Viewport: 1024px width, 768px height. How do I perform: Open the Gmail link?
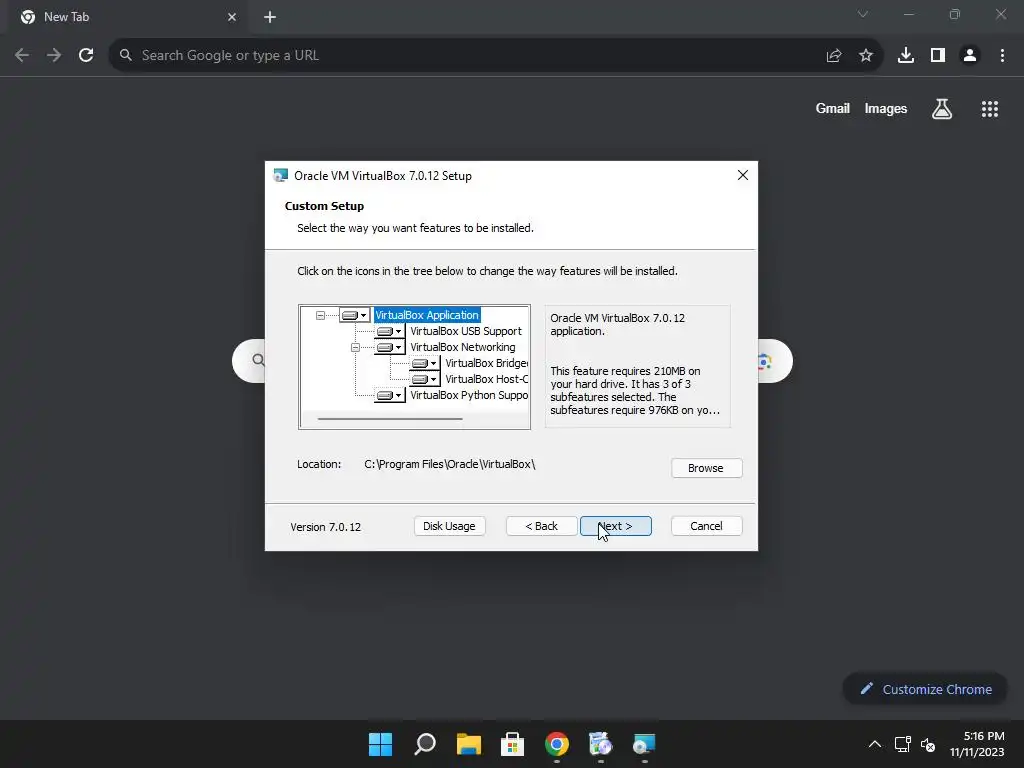pos(833,108)
